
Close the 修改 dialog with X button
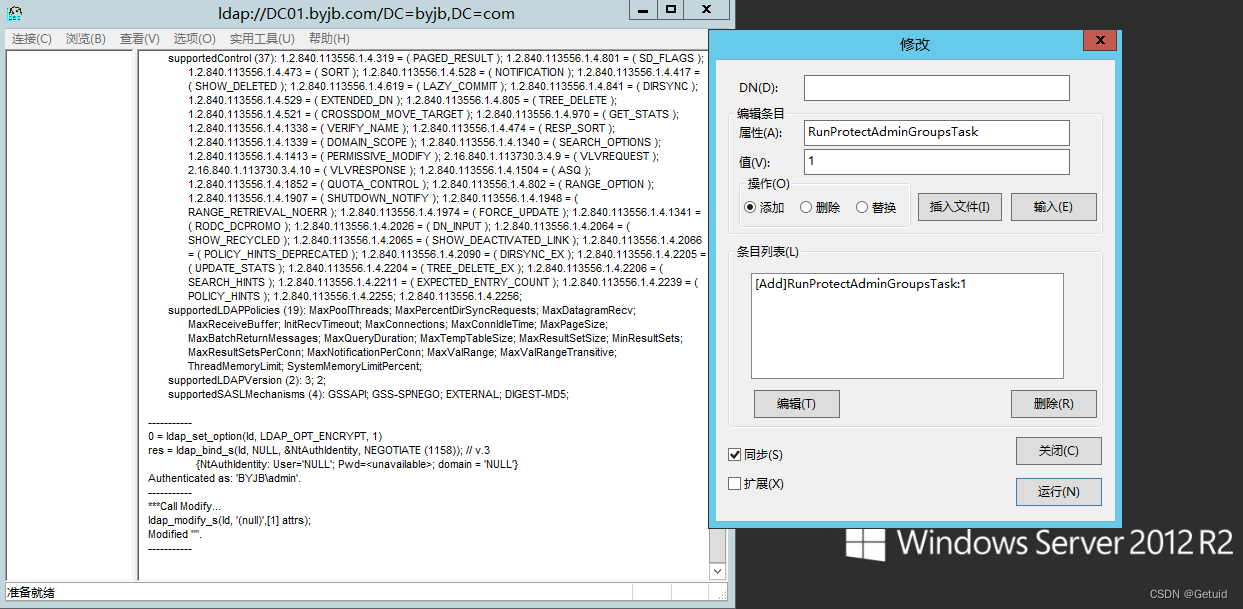[x=1100, y=40]
